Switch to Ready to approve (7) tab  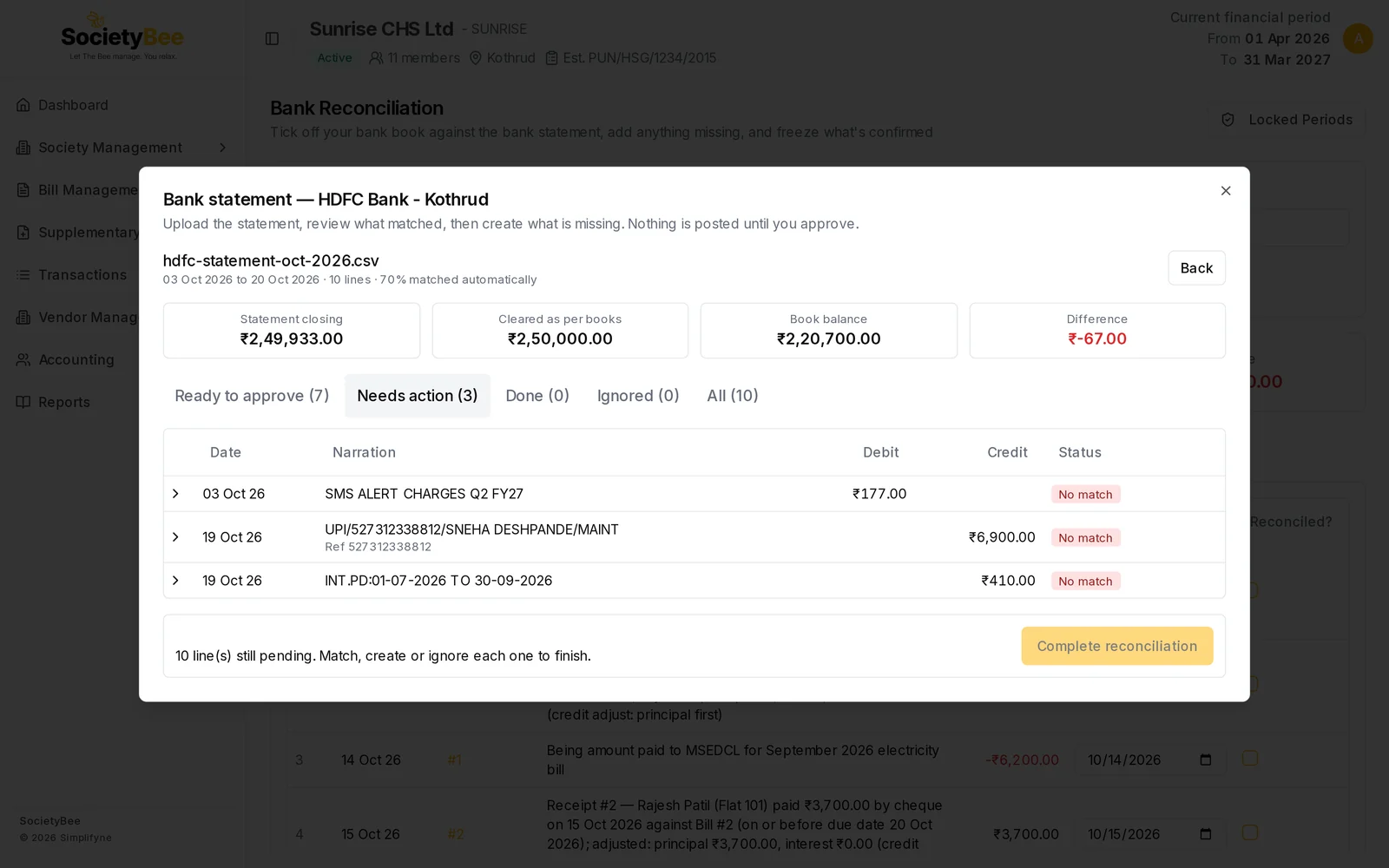(x=252, y=396)
